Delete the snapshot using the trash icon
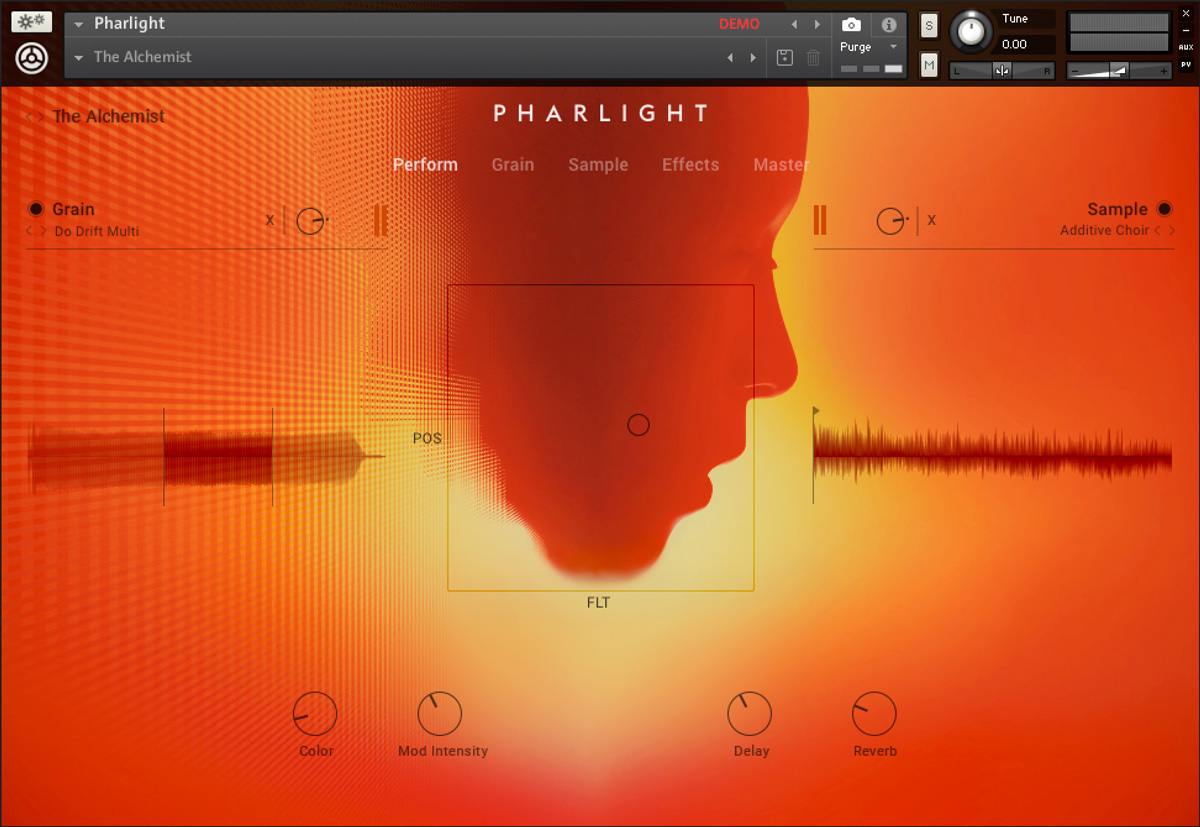Screen dimensions: 1200x827 813,58
